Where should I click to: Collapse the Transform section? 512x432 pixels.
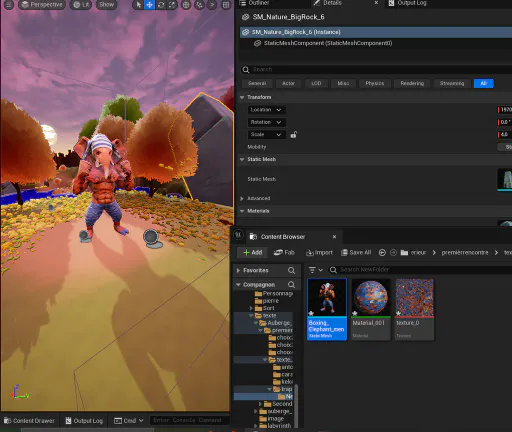coord(242,97)
